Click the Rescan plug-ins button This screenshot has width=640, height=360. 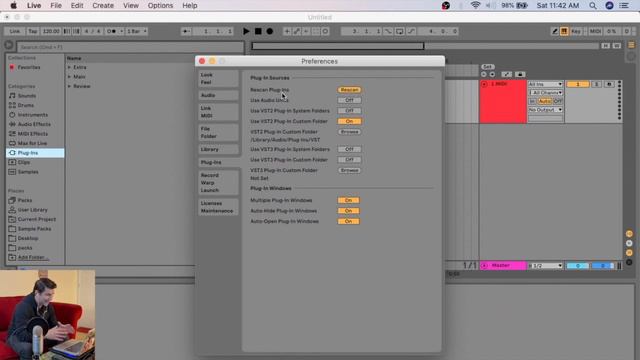[x=349, y=90]
